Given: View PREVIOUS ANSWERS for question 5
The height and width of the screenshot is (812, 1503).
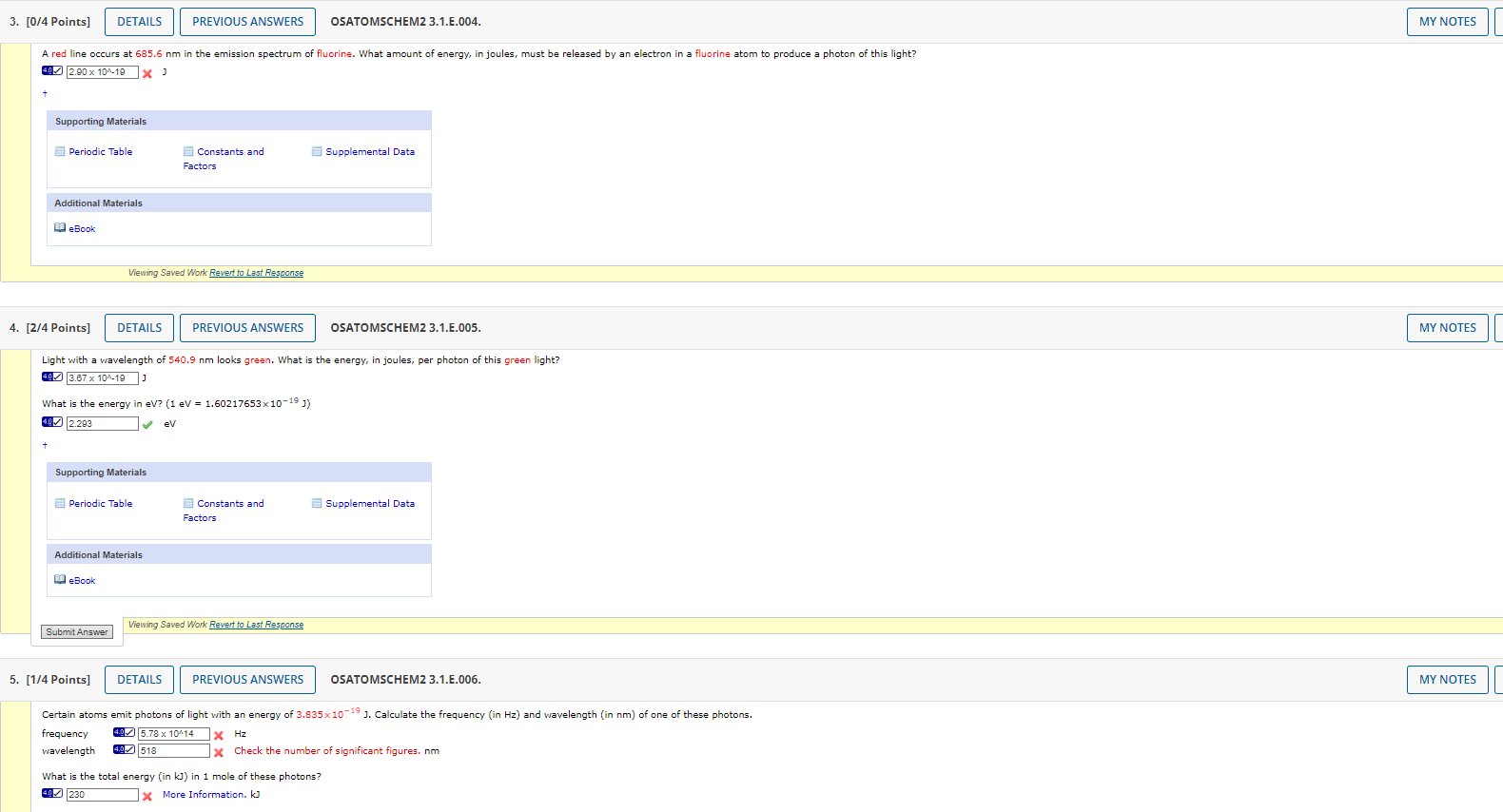Looking at the screenshot, I should coord(248,680).
